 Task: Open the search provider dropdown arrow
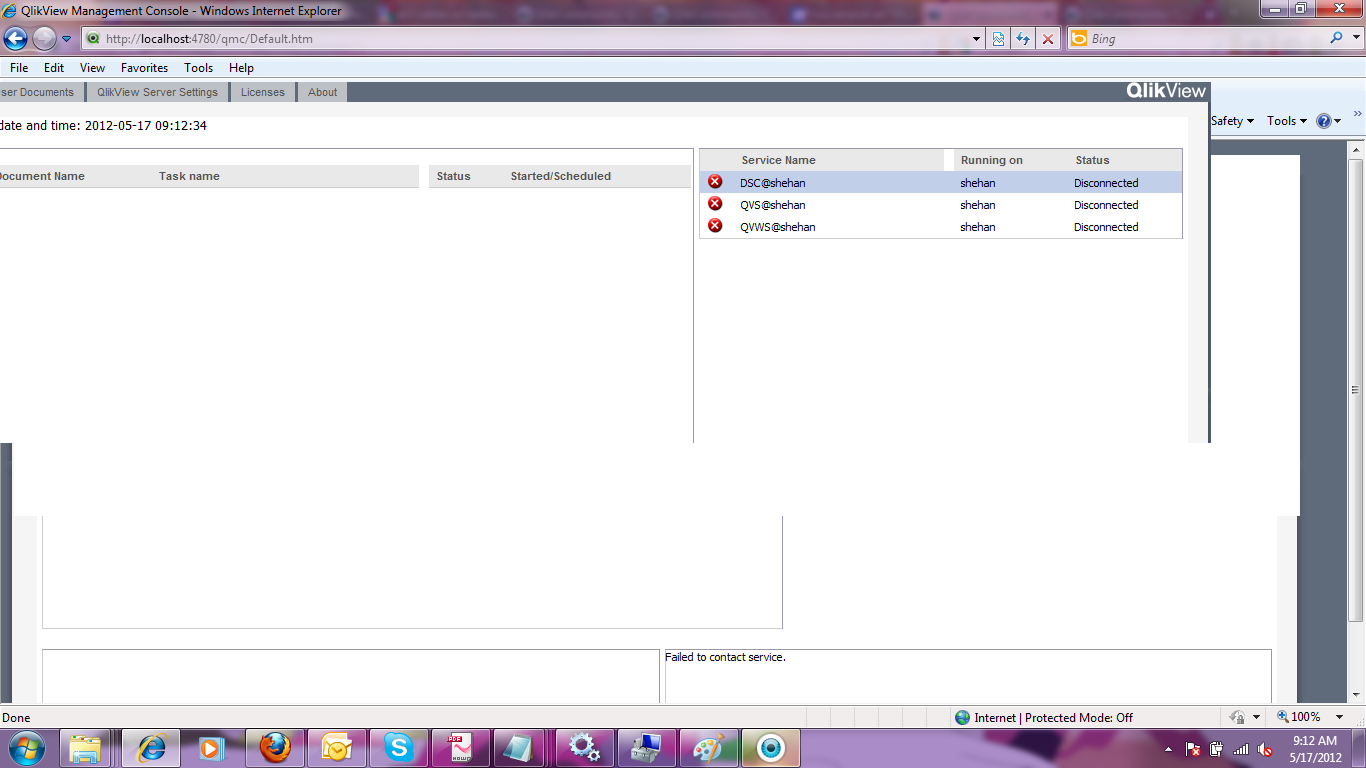click(x=1355, y=39)
